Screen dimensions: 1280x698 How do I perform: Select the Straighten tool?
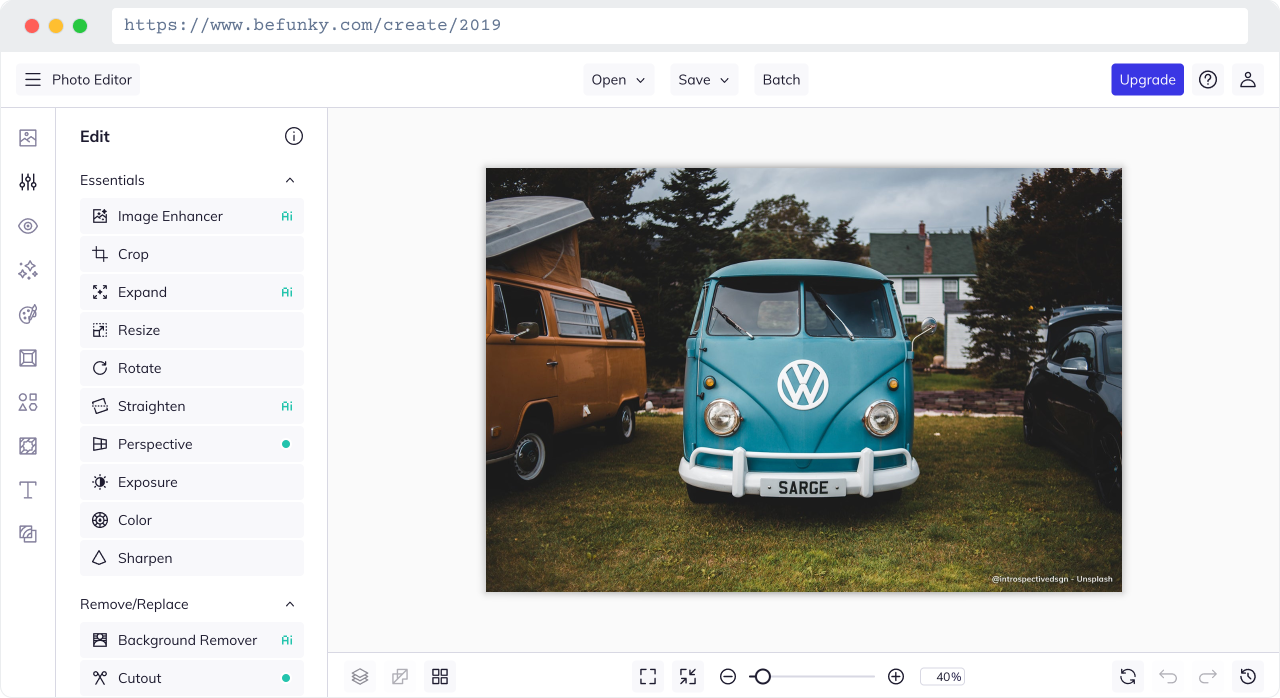coord(192,406)
